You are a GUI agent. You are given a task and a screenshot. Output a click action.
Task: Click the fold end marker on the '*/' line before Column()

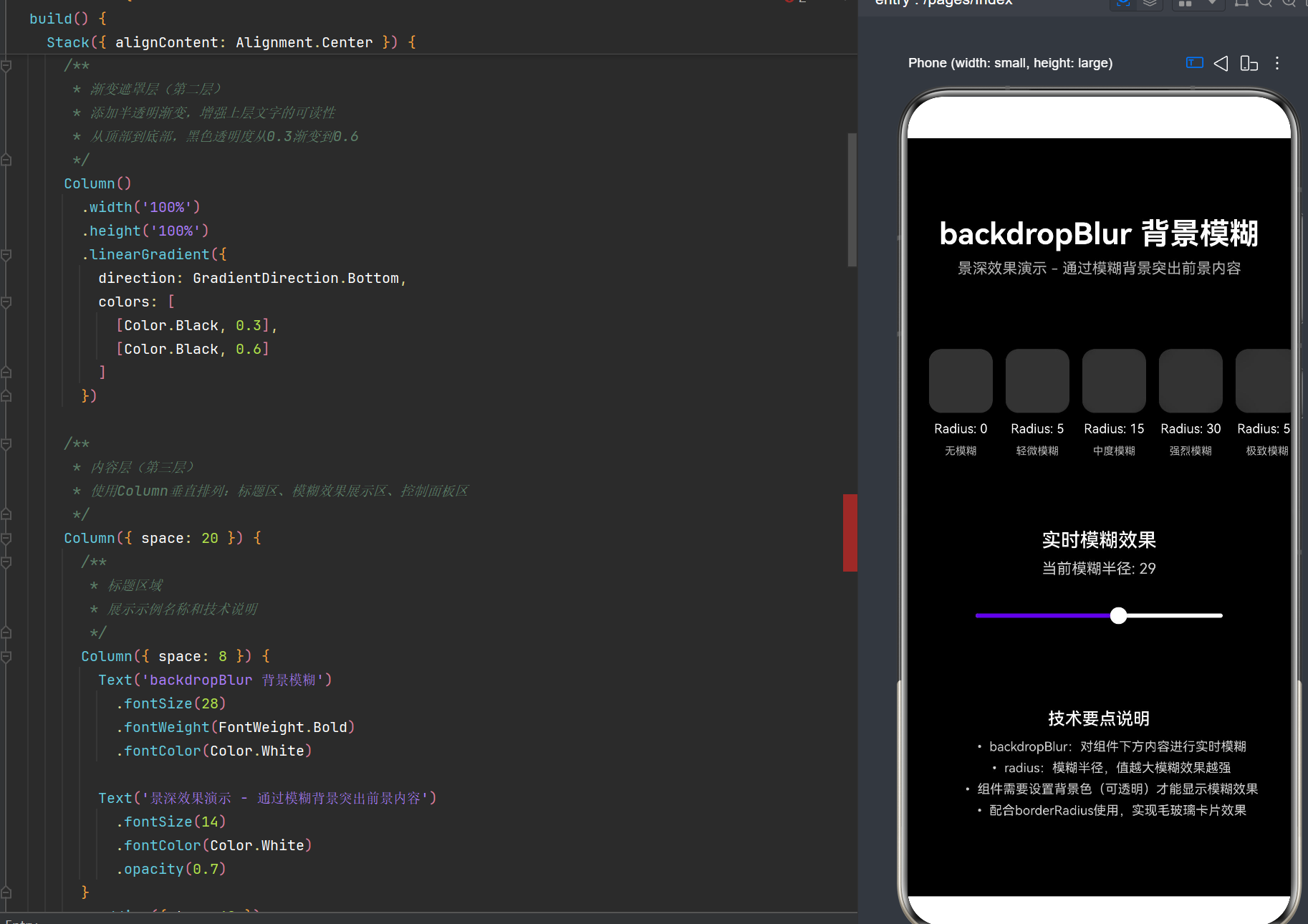point(6,160)
